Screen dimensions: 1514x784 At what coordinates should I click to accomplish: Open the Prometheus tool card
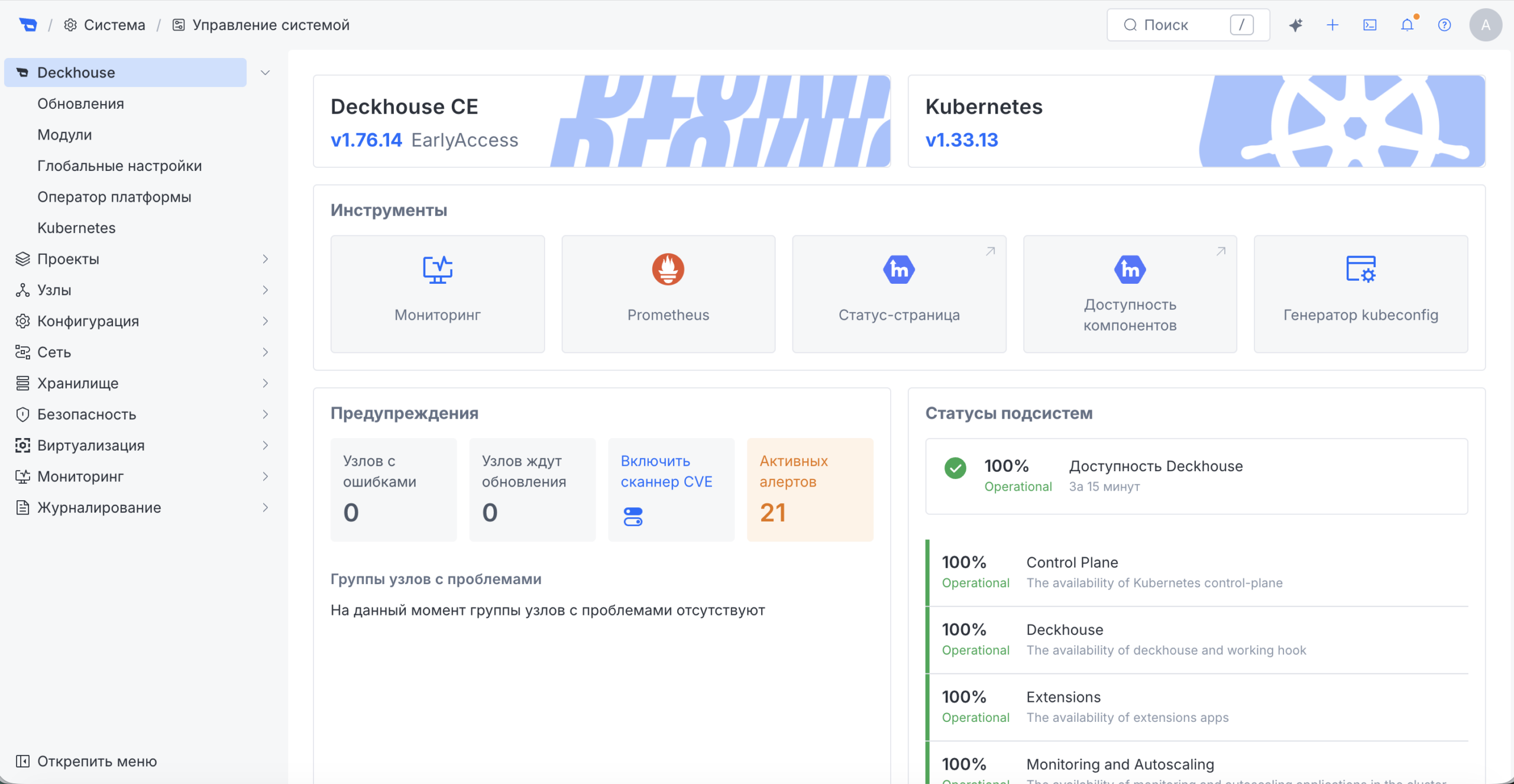tap(668, 294)
